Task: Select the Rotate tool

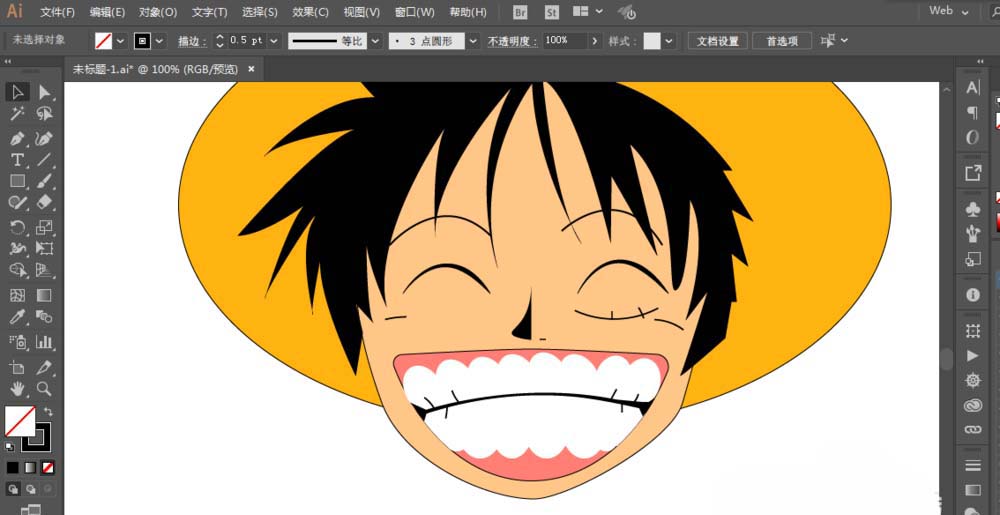Action: point(18,227)
